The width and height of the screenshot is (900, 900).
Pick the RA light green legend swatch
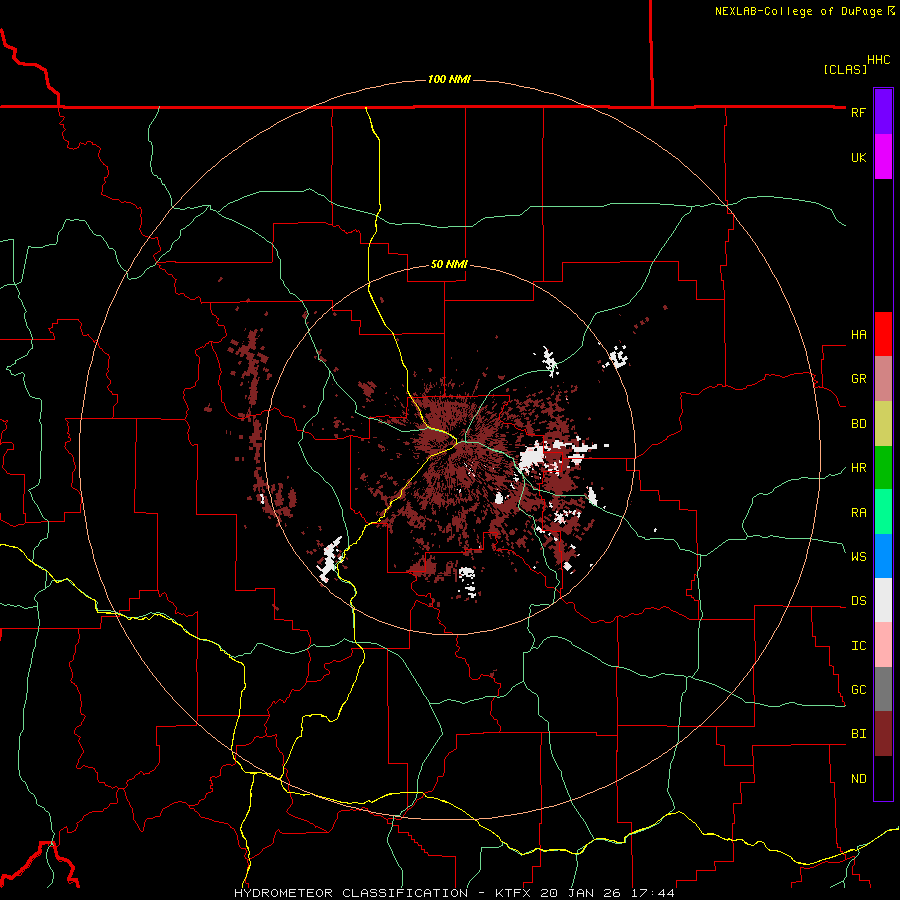click(883, 512)
